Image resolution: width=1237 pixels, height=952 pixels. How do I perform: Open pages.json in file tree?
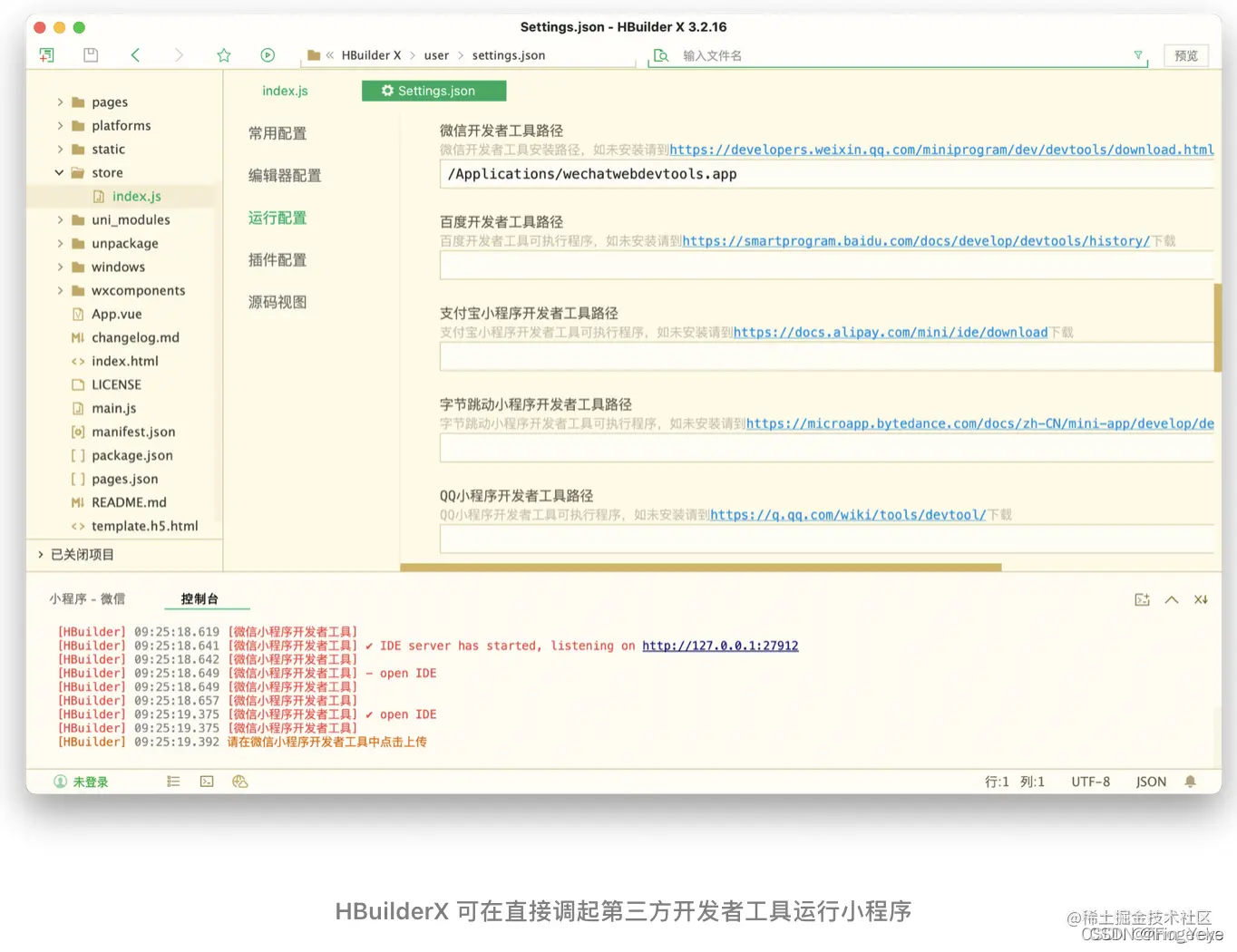(x=124, y=480)
